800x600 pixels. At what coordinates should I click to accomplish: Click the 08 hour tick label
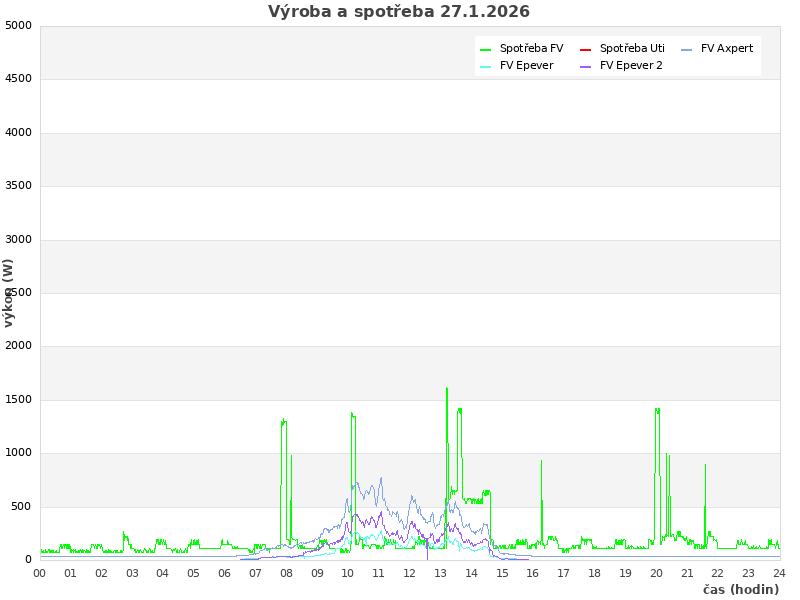pos(286,573)
